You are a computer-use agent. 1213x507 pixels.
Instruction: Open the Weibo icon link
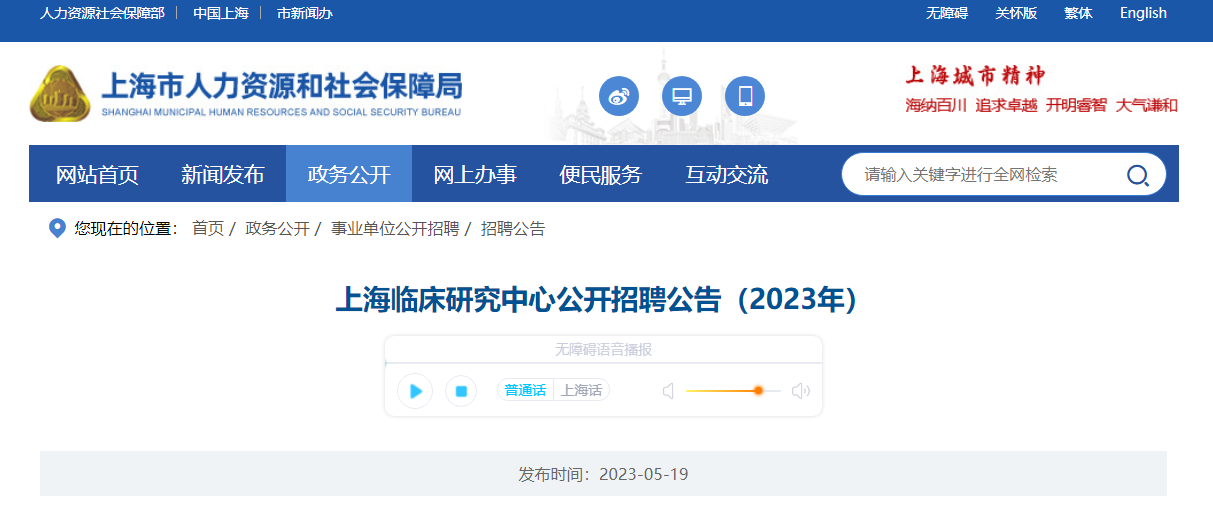619,96
